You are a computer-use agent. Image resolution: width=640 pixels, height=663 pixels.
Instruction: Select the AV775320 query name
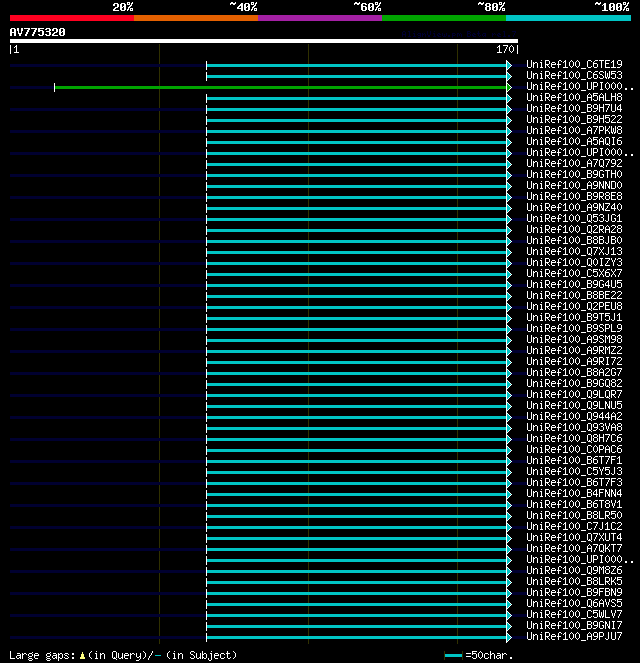(38, 32)
